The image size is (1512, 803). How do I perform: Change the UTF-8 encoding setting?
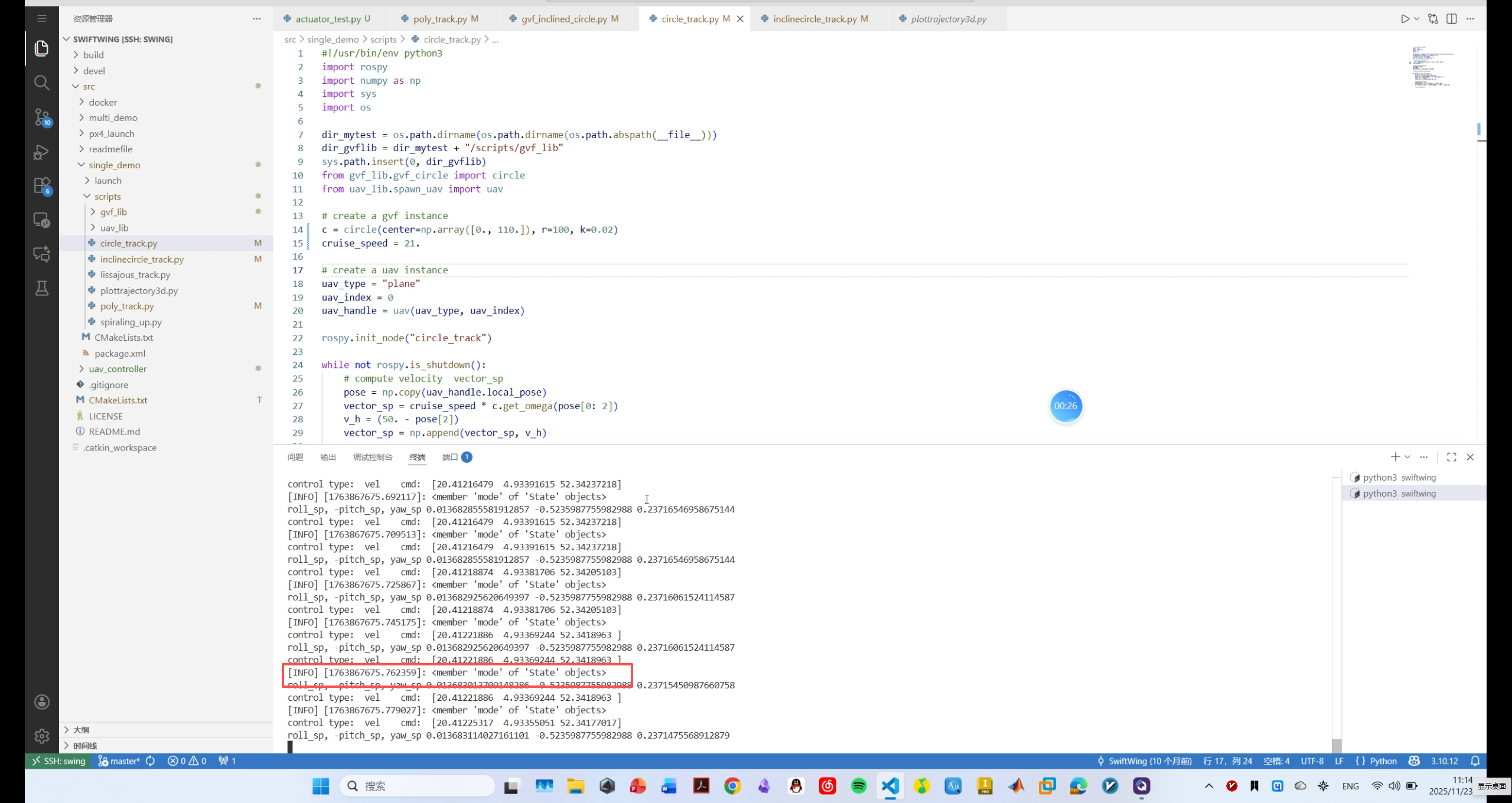pos(1312,761)
